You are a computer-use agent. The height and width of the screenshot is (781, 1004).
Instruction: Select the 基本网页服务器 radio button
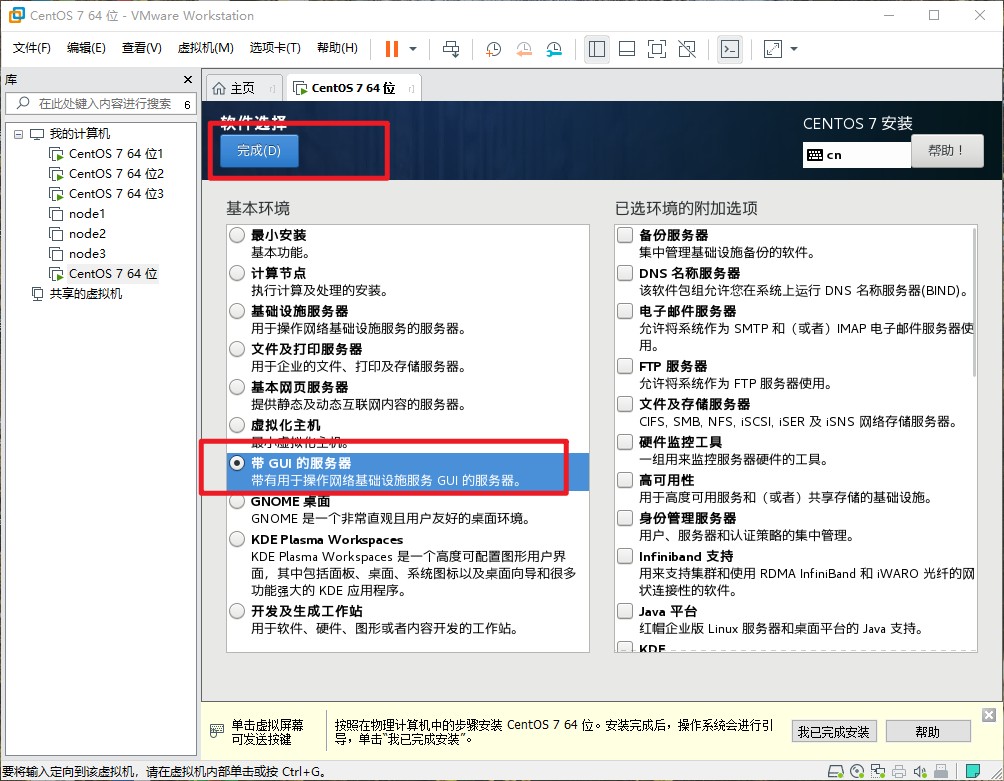237,387
